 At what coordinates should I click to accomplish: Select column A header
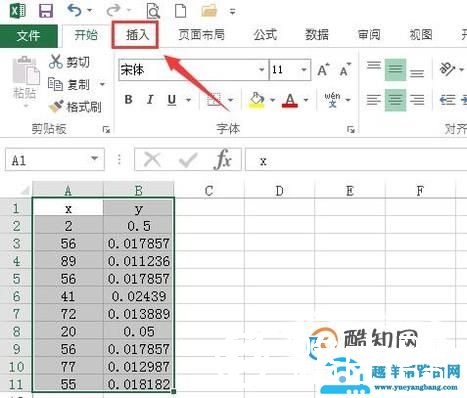tap(68, 191)
